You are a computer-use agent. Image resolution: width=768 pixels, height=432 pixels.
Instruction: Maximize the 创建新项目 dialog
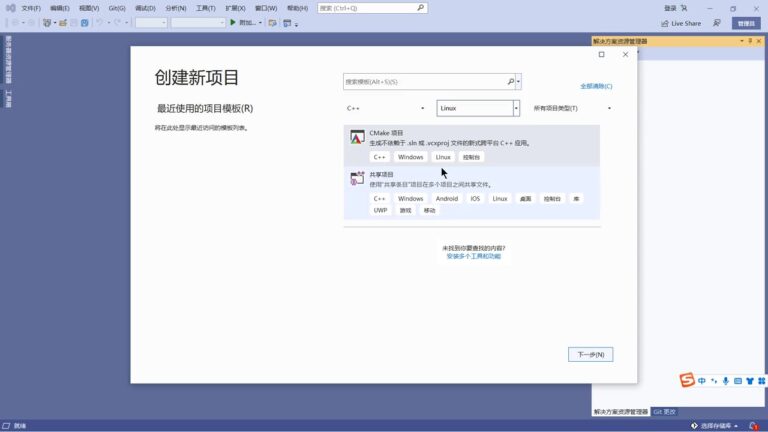[601, 54]
